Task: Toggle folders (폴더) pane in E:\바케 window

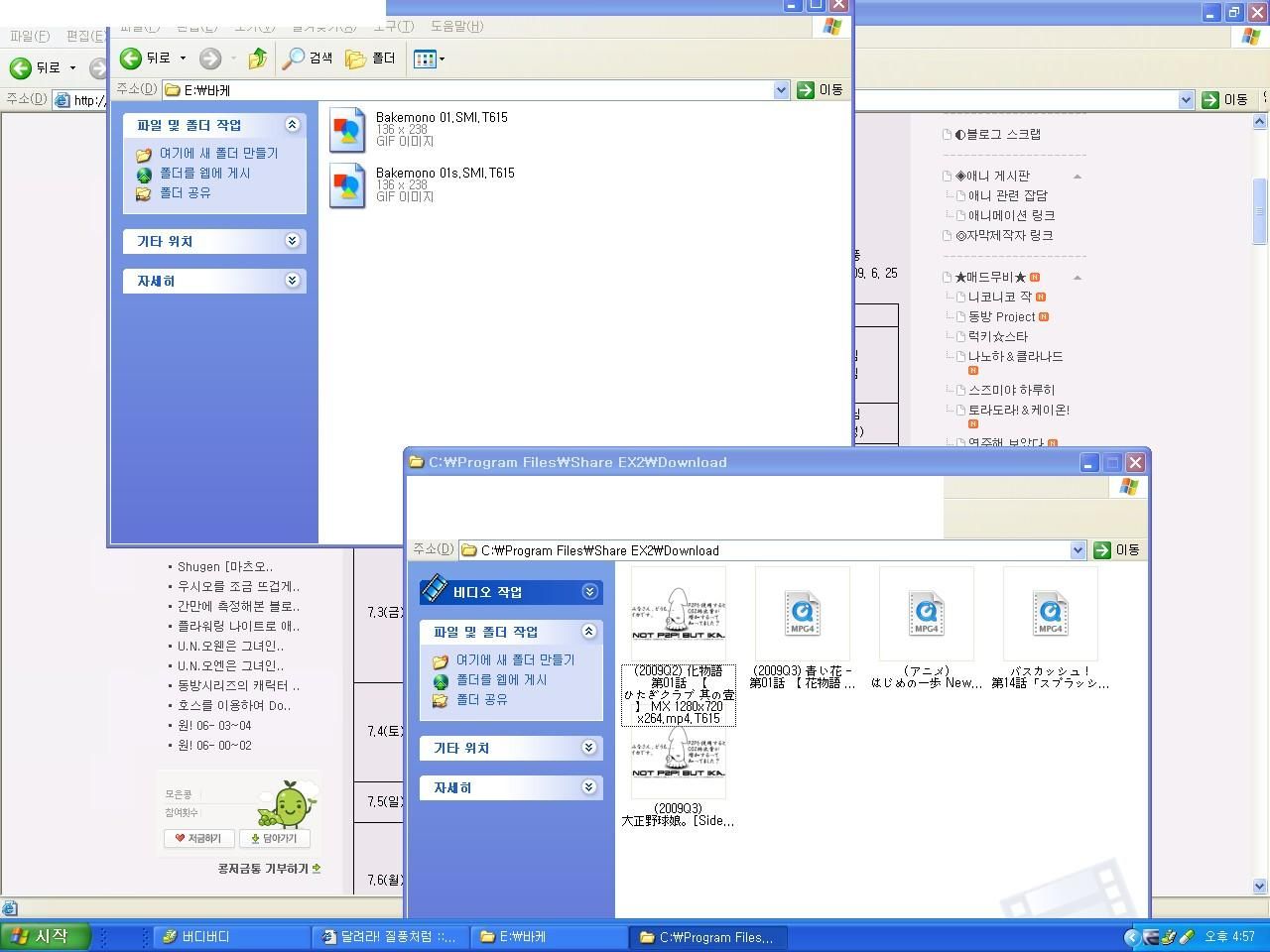Action: [370, 59]
